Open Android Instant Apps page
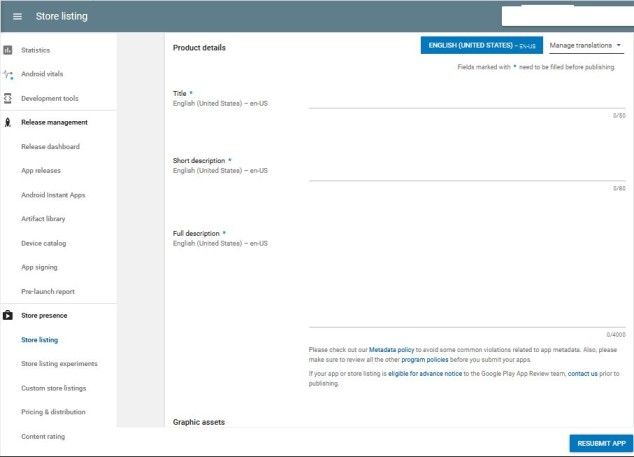This screenshot has width=634, height=457. pos(53,195)
